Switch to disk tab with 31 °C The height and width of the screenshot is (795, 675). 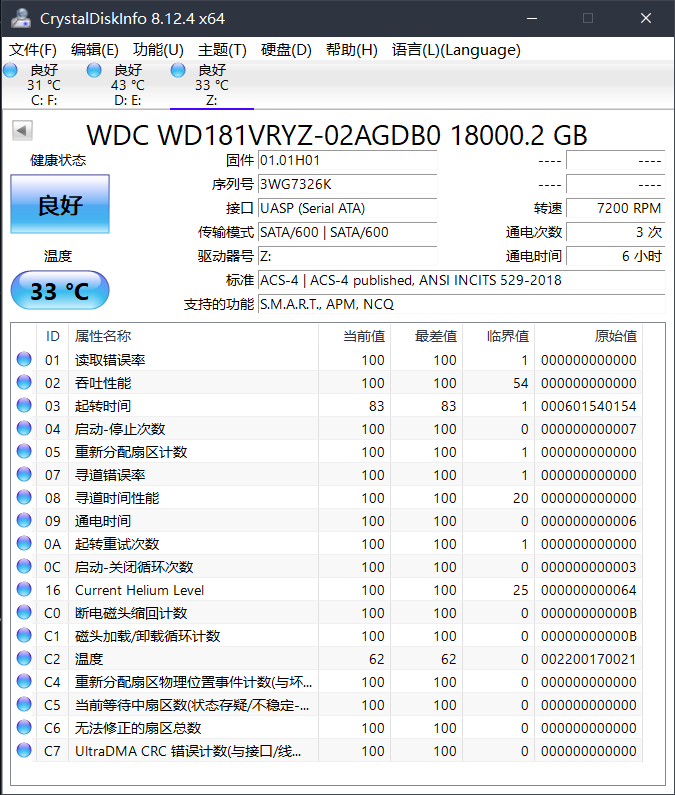tap(44, 85)
